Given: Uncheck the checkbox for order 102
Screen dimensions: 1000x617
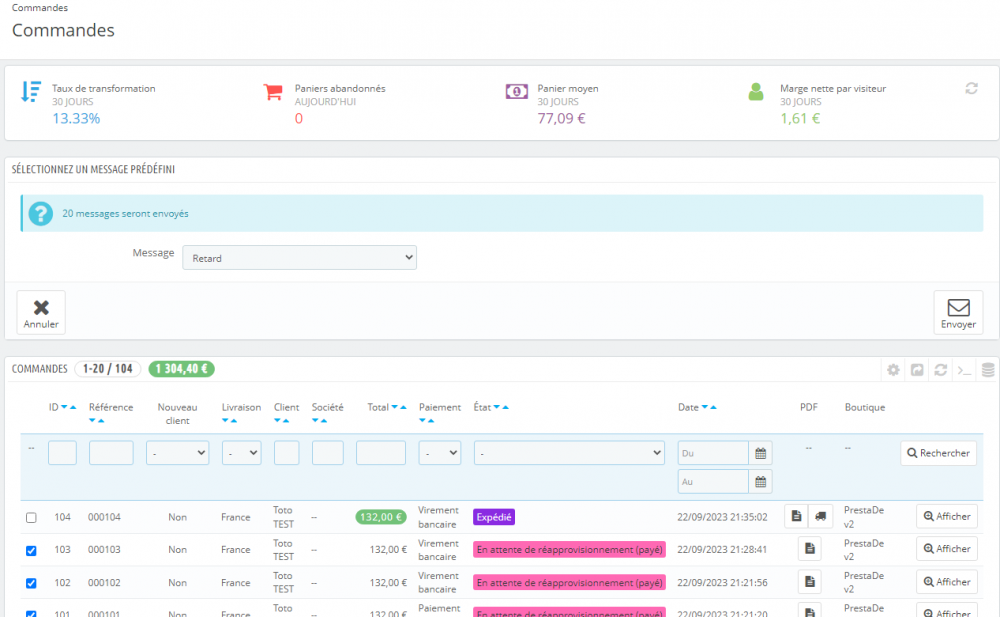Looking at the screenshot, I should pyautogui.click(x=31, y=583).
